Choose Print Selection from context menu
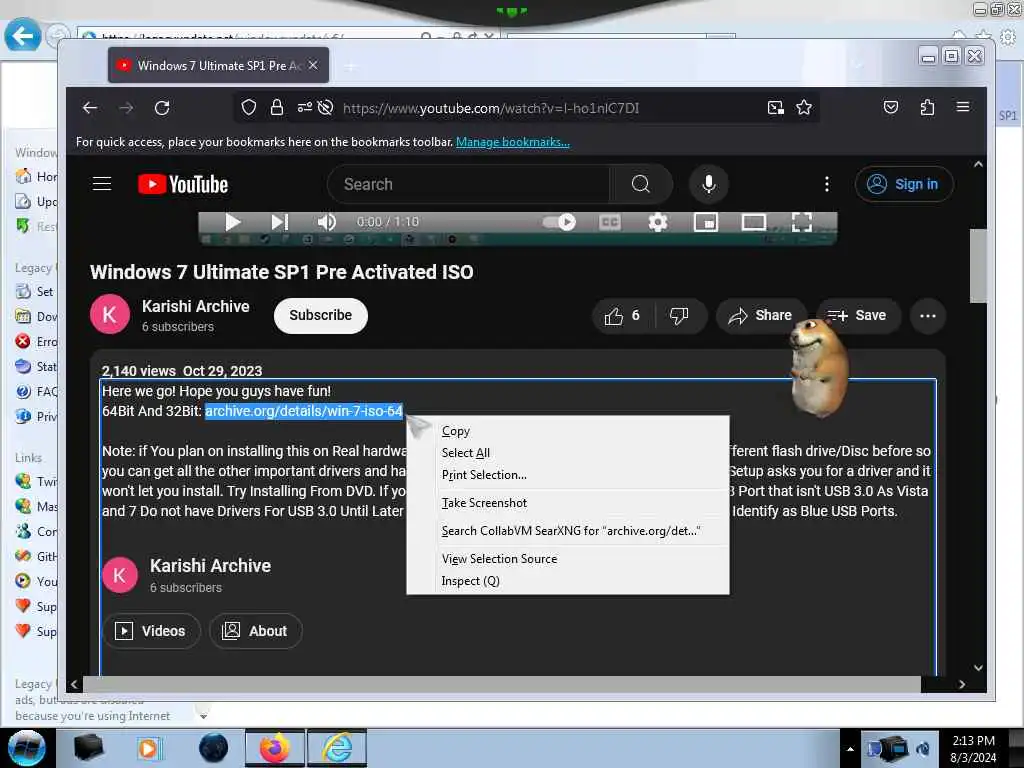The width and height of the screenshot is (1024, 768). tap(568, 475)
